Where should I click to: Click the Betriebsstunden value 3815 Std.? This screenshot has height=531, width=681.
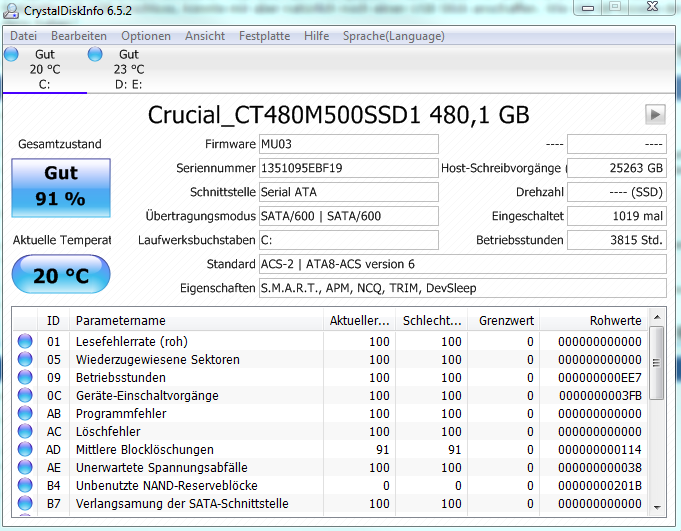coord(617,240)
